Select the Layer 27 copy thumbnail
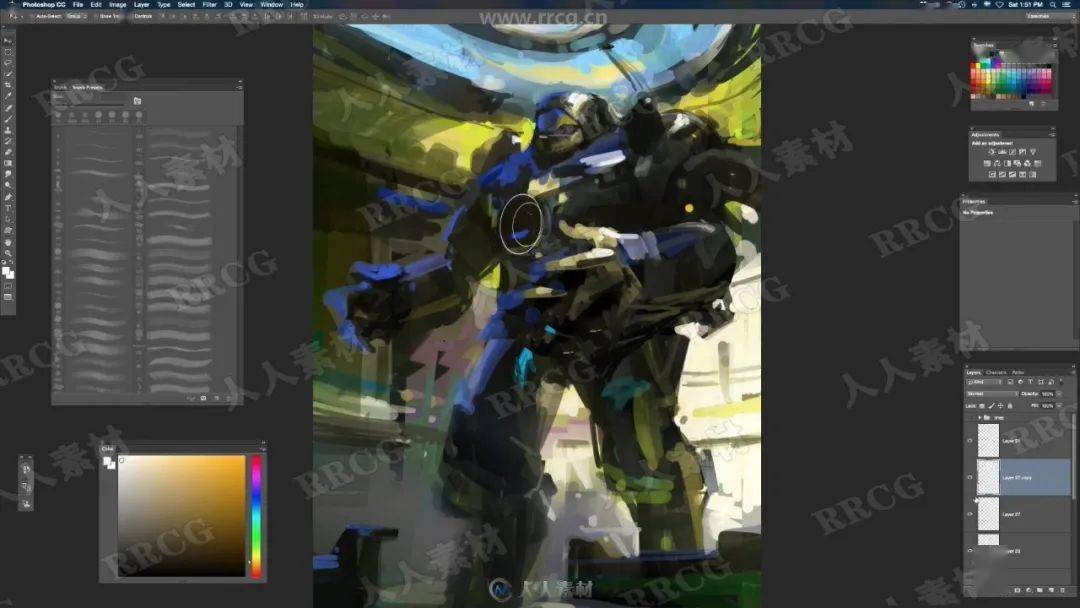 click(x=988, y=478)
